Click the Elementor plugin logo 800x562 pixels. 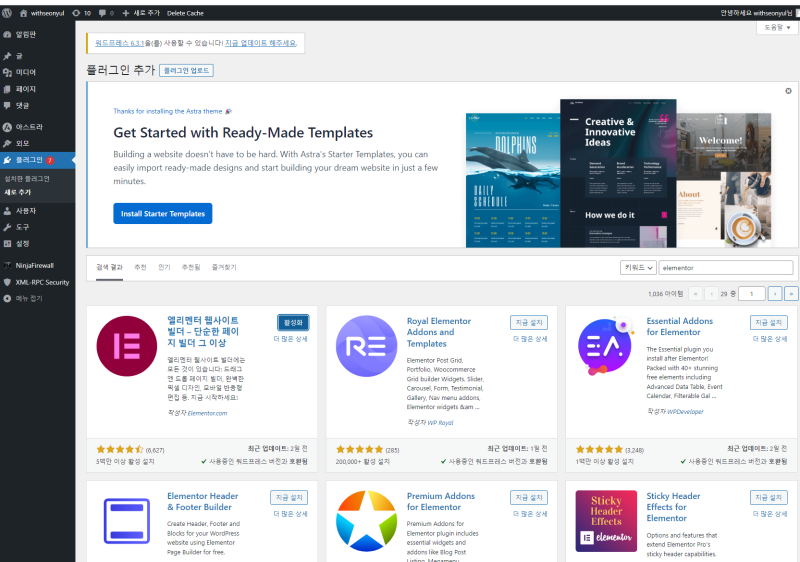[x=127, y=346]
